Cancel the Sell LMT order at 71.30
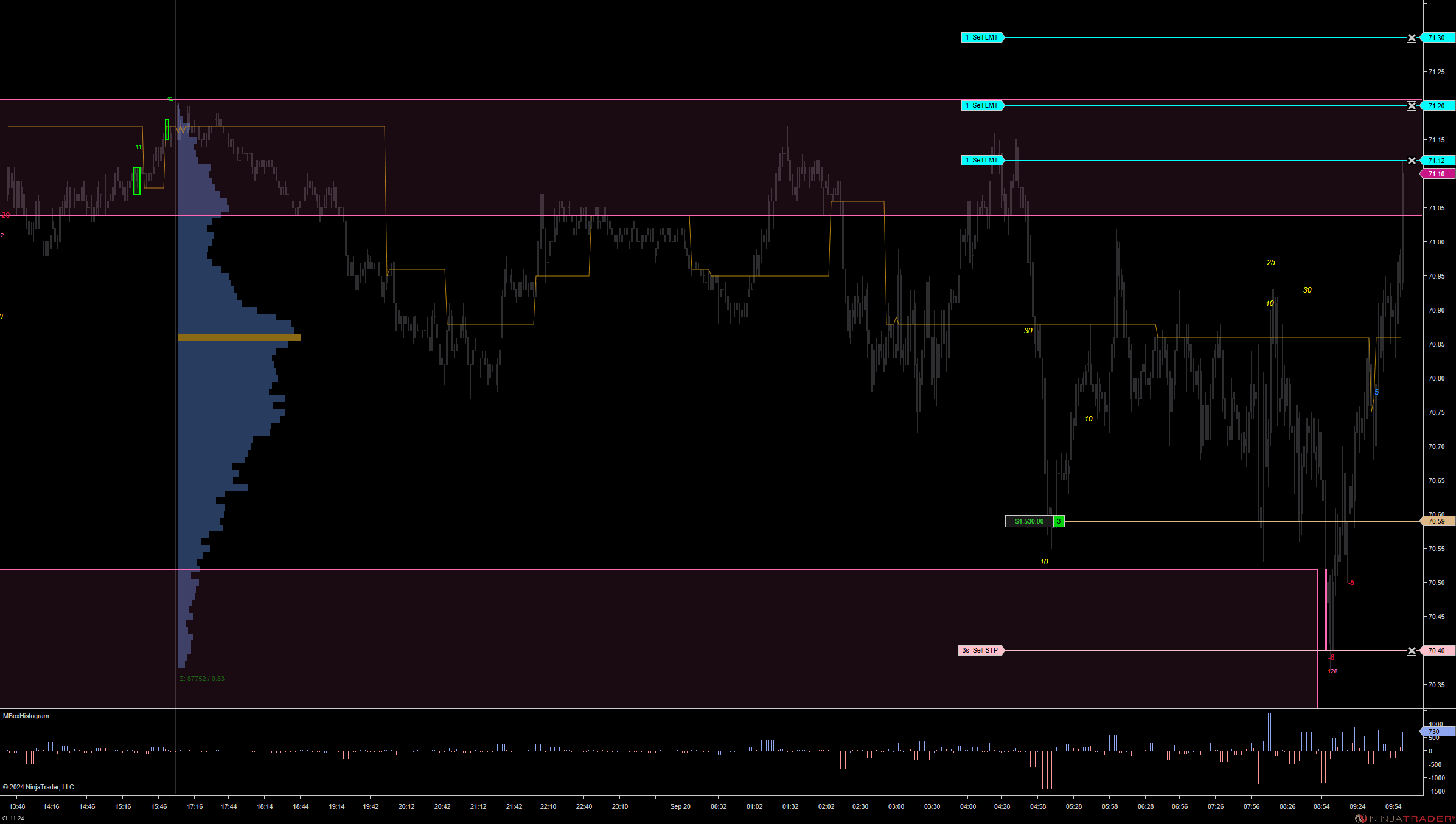The image size is (1456, 824). (x=1412, y=38)
